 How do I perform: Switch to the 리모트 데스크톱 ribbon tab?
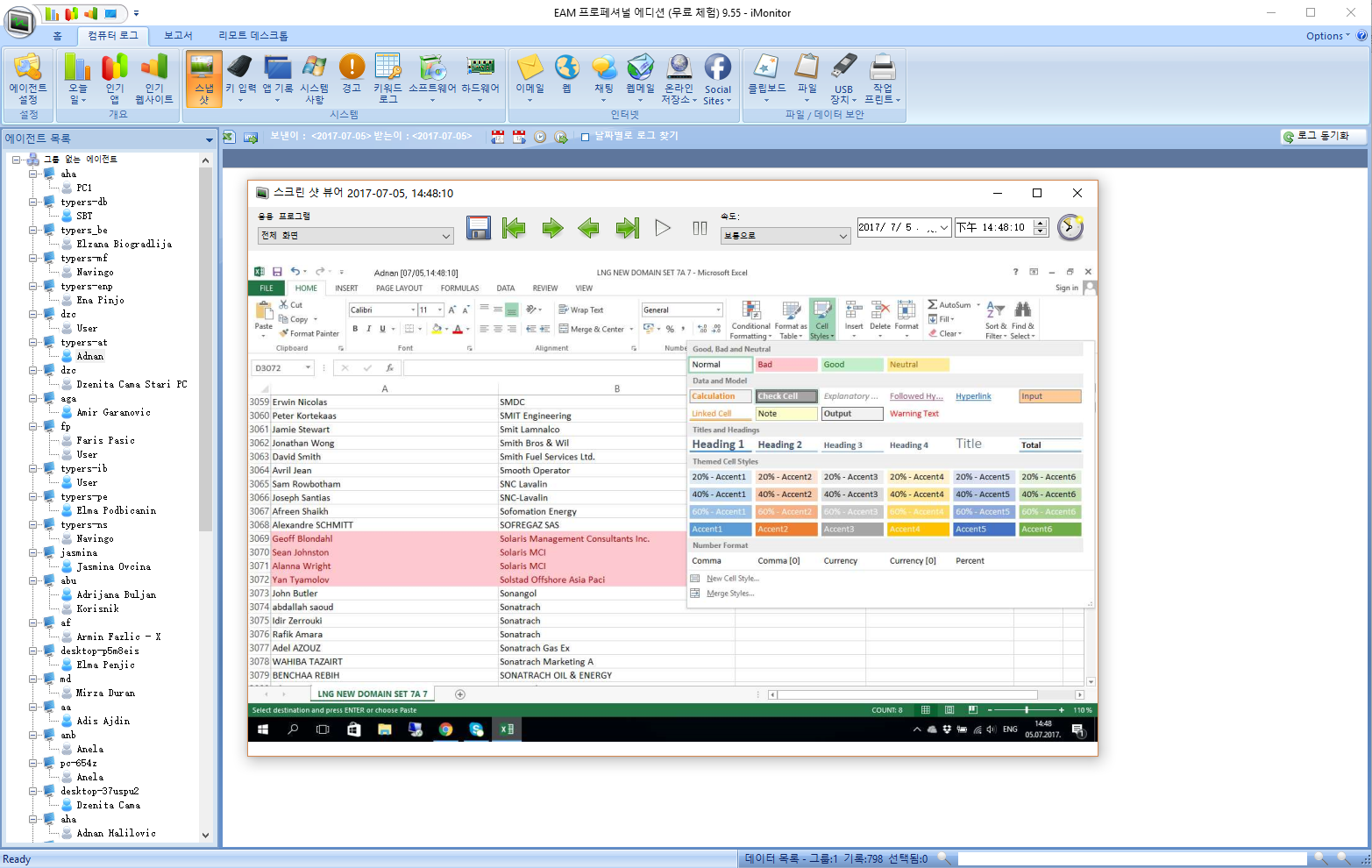253,35
